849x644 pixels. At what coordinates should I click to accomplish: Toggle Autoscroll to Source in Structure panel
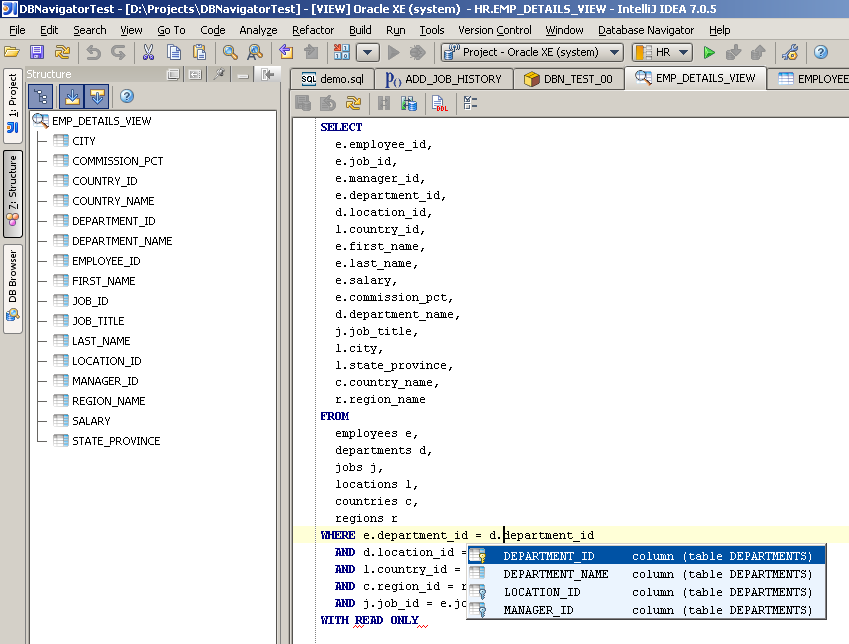pyautogui.click(x=71, y=96)
